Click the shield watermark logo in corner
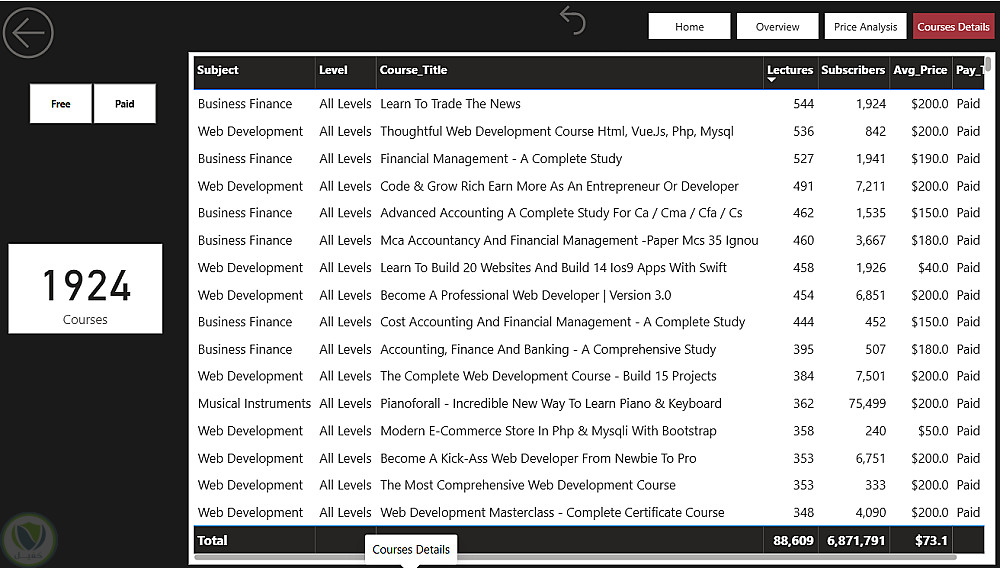The height and width of the screenshot is (568, 1000). 29,541
